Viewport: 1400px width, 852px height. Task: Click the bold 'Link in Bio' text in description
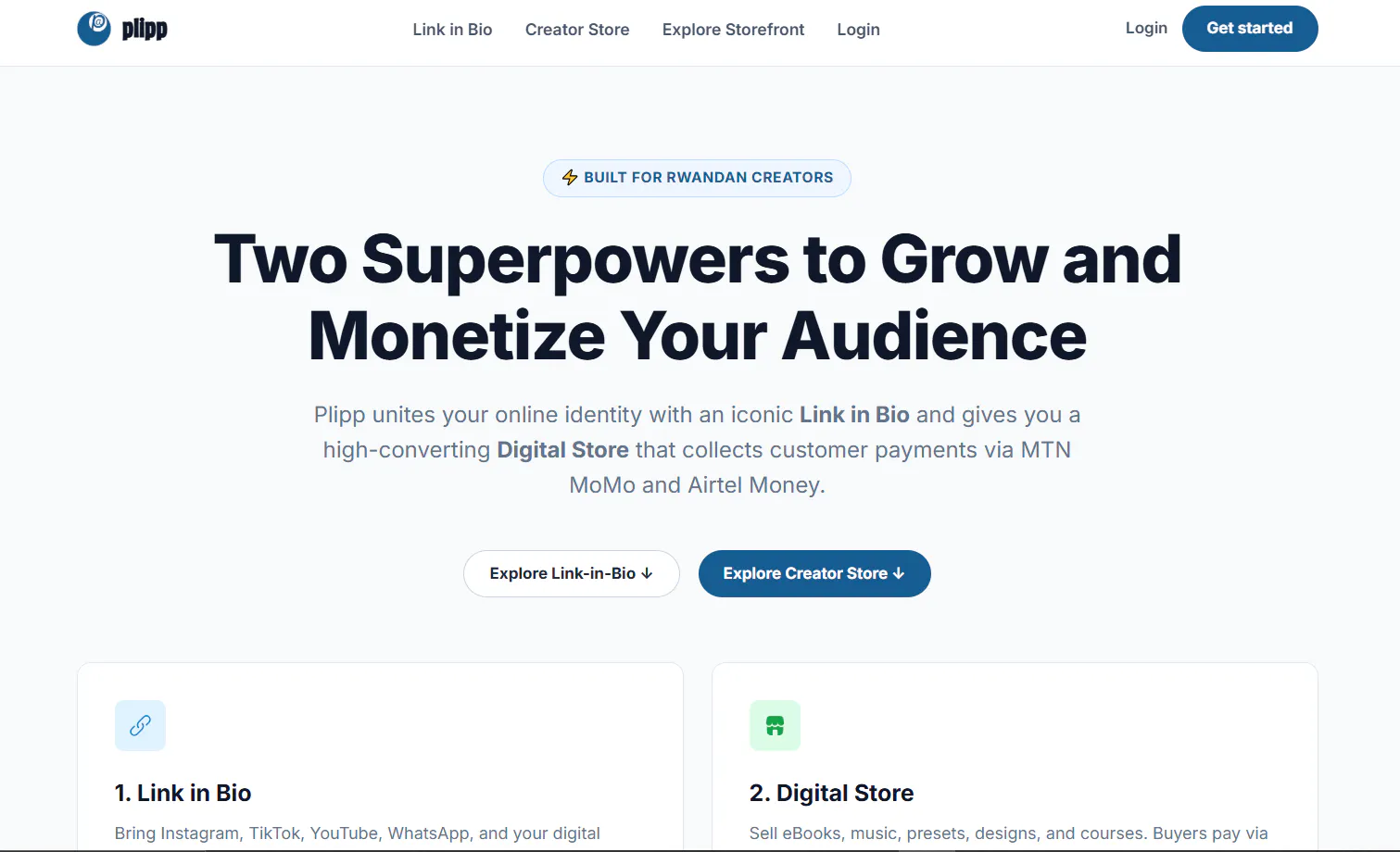(x=854, y=415)
